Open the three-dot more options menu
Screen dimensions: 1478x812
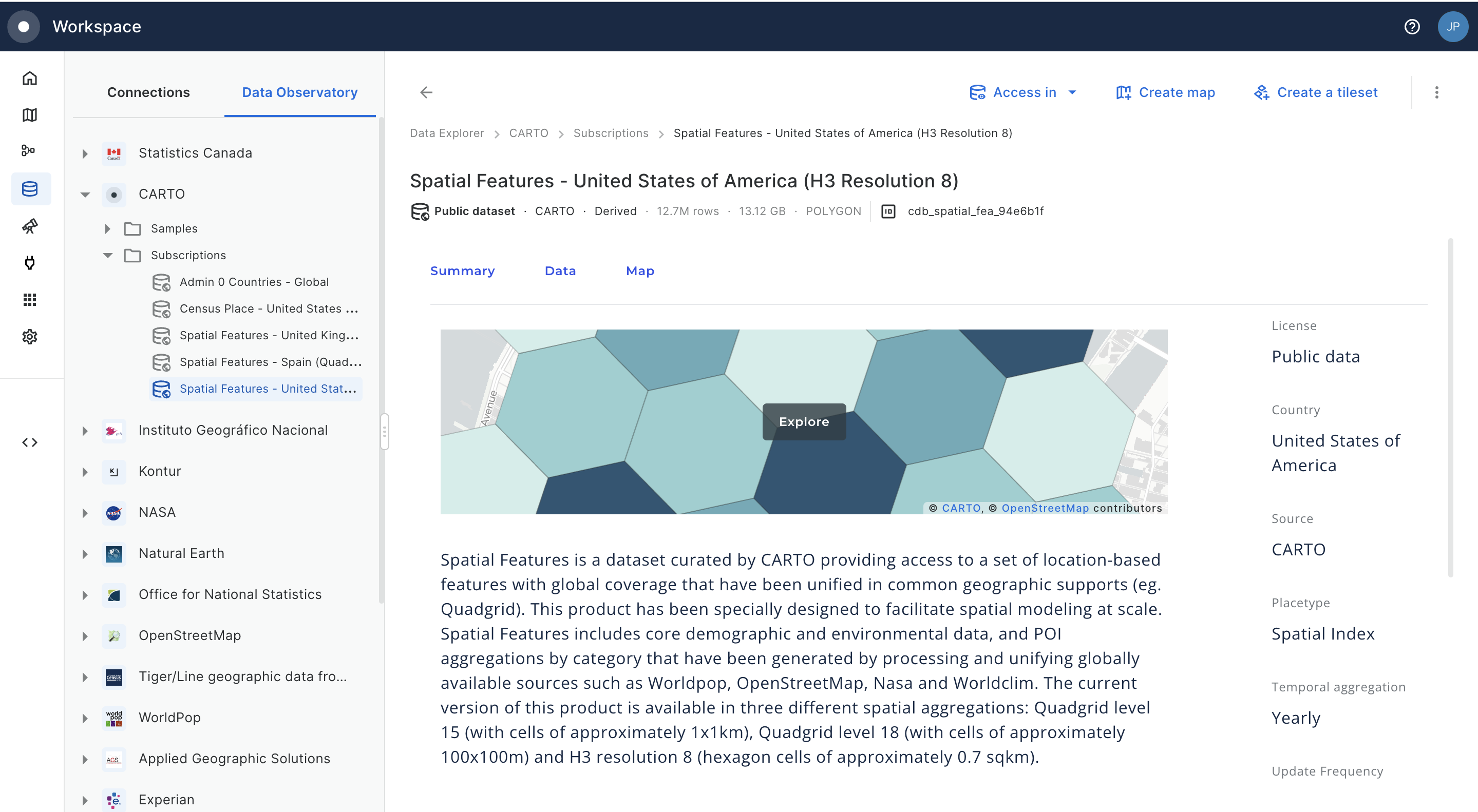1437,92
